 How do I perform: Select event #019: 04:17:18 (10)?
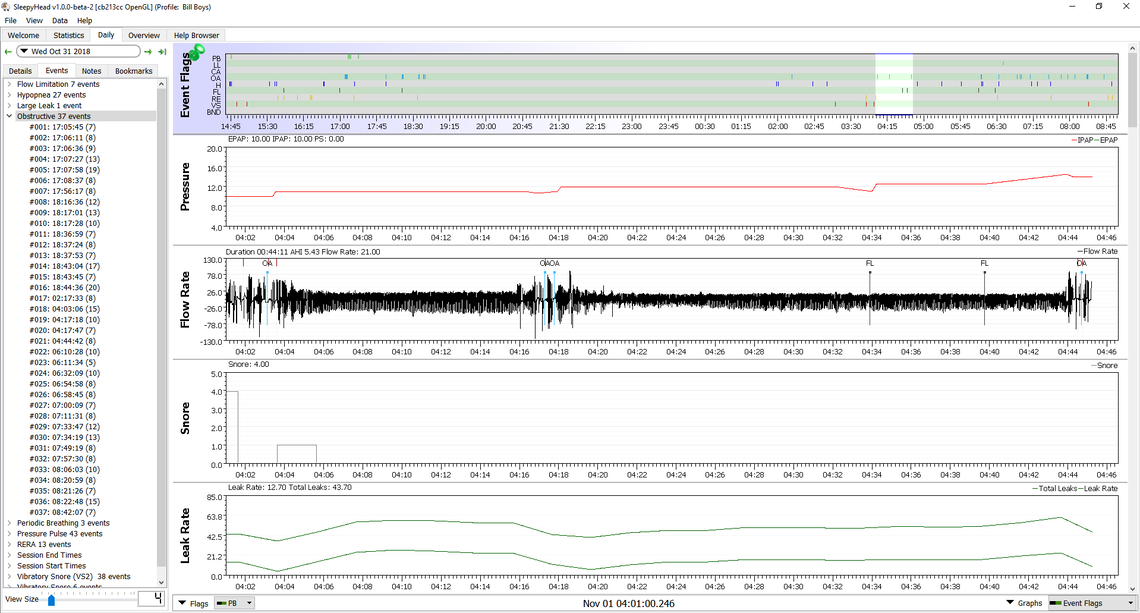65,320
